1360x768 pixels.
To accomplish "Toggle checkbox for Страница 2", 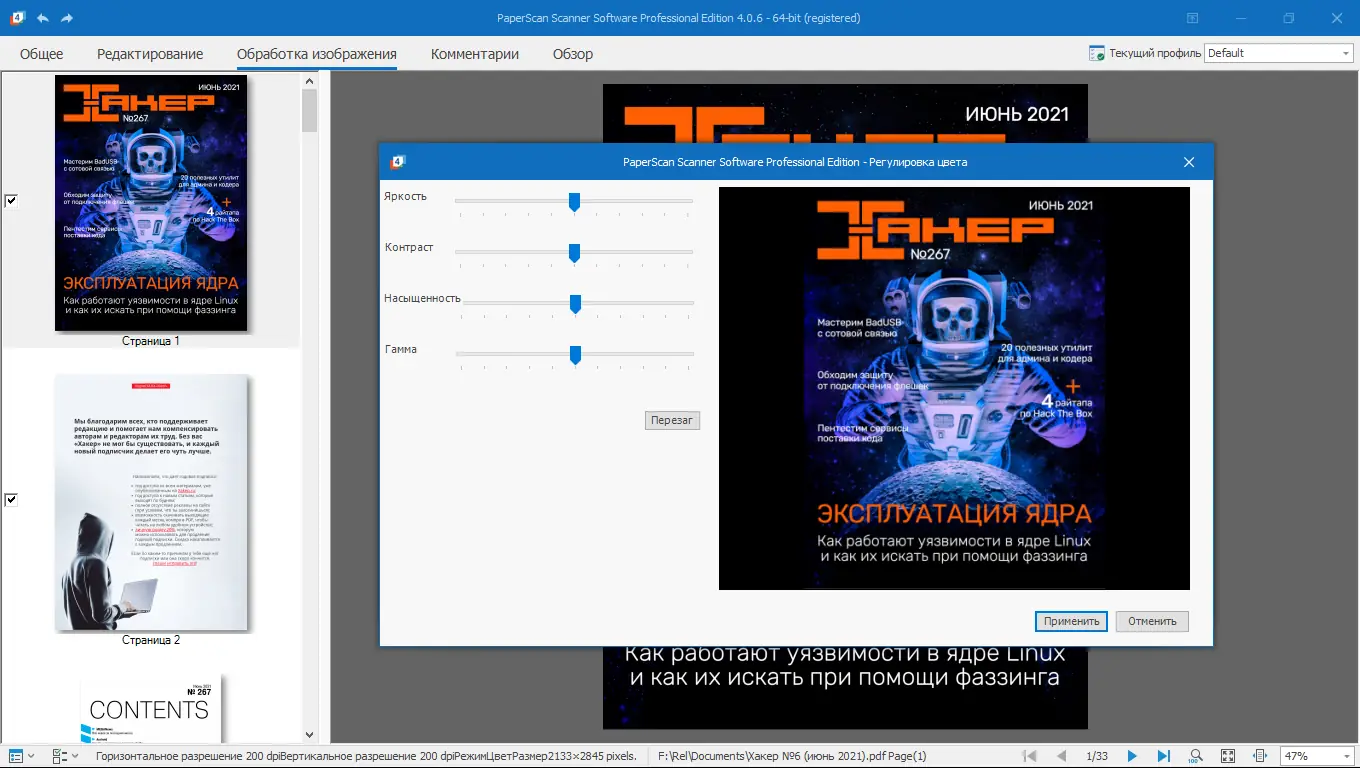I will [11, 500].
